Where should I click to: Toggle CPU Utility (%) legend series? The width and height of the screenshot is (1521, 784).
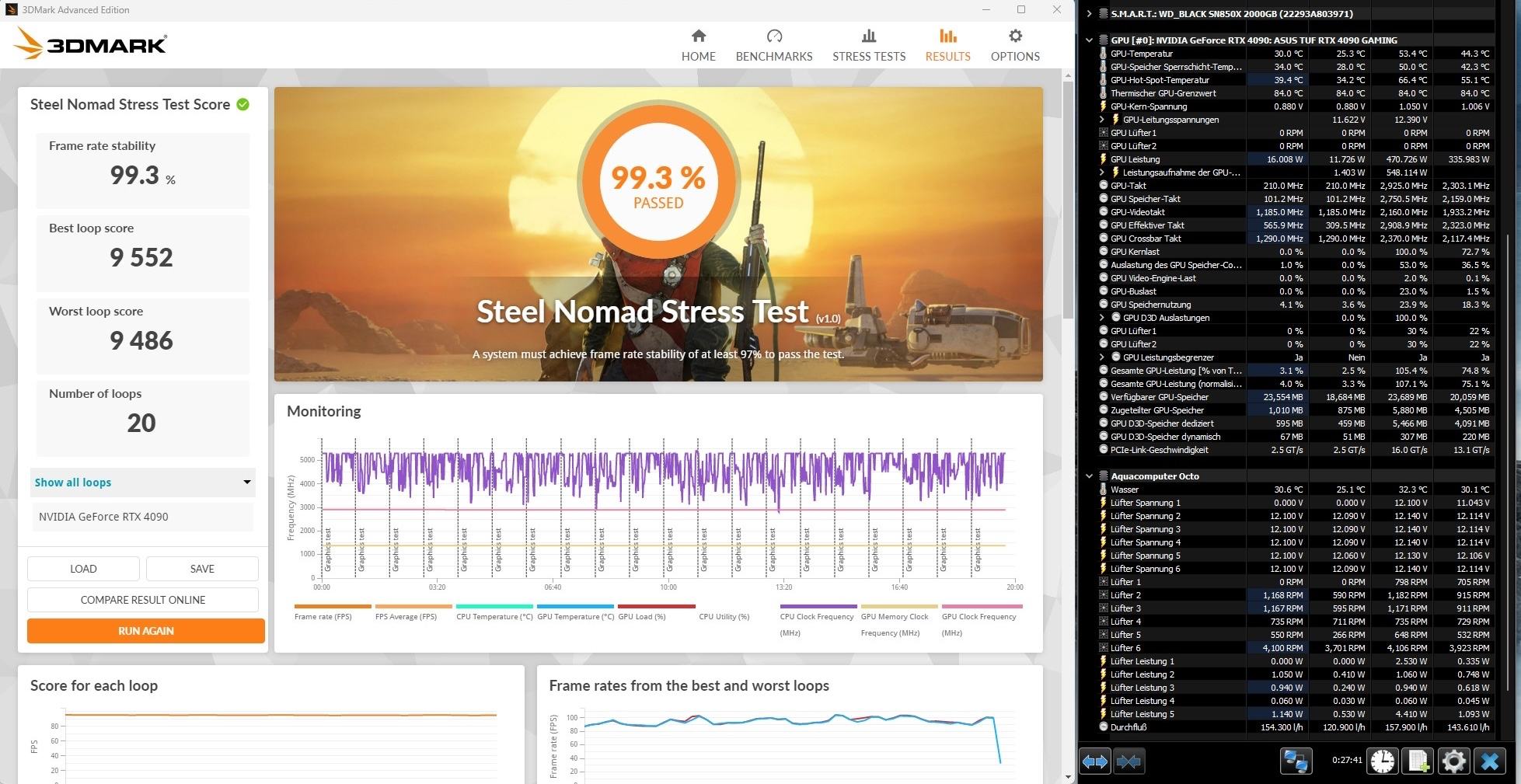coord(724,617)
